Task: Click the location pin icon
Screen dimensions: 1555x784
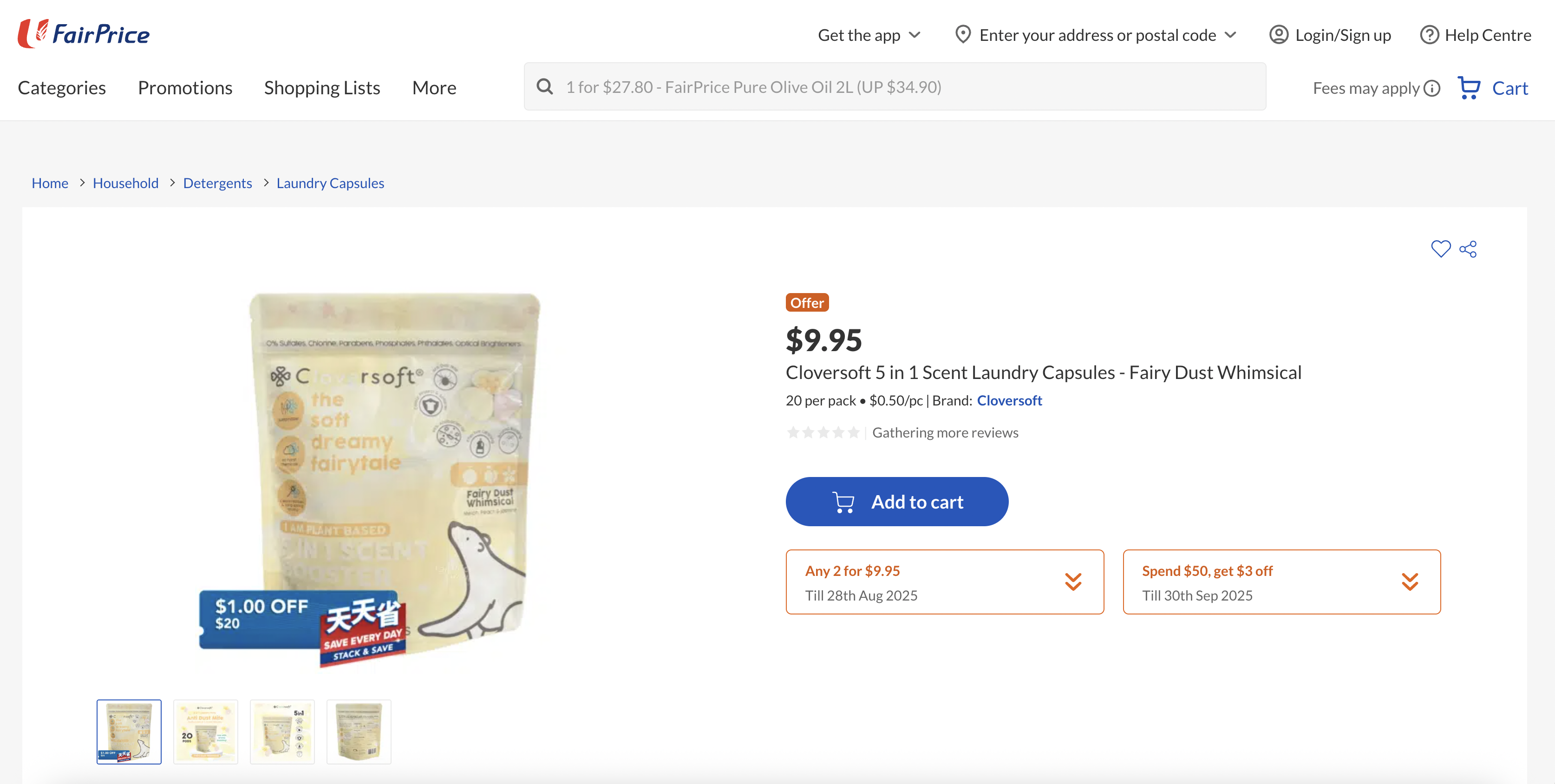Action: click(963, 34)
